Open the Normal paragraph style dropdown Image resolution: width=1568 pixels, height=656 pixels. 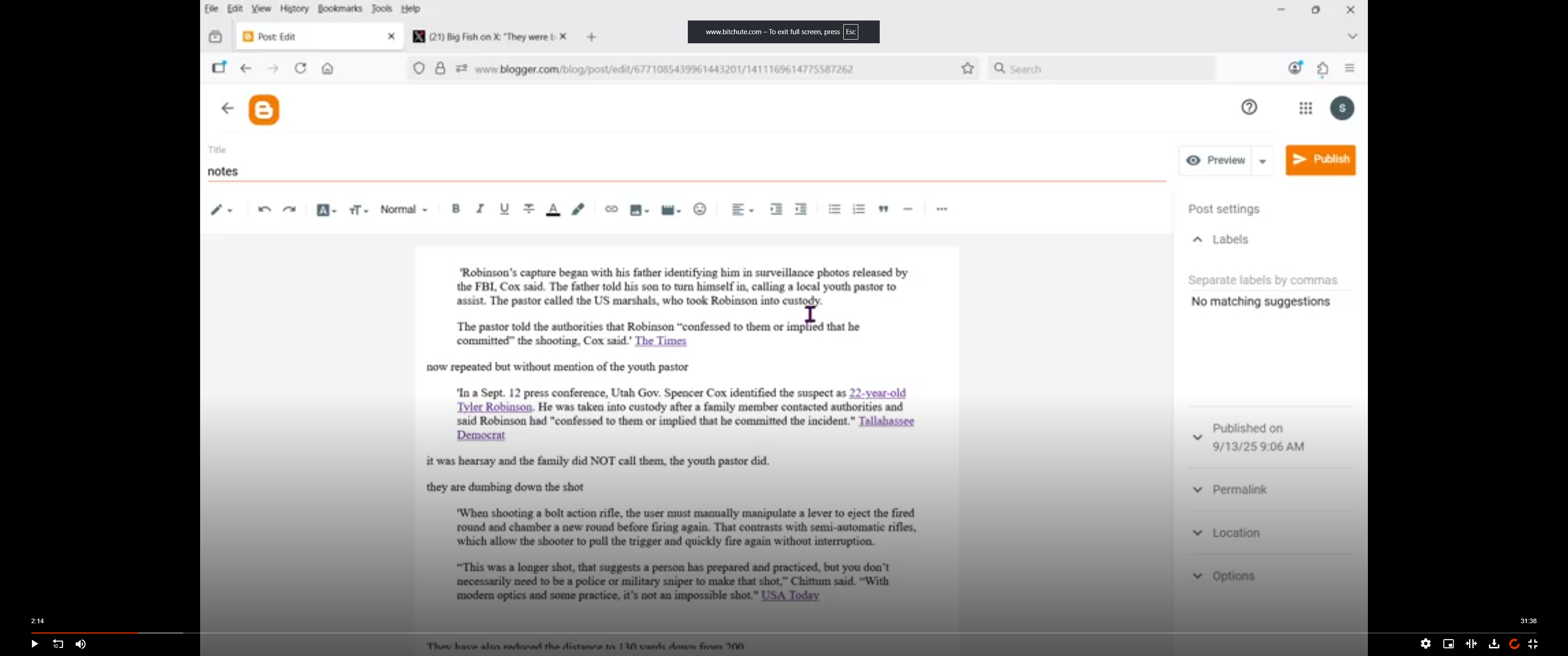pyautogui.click(x=403, y=210)
